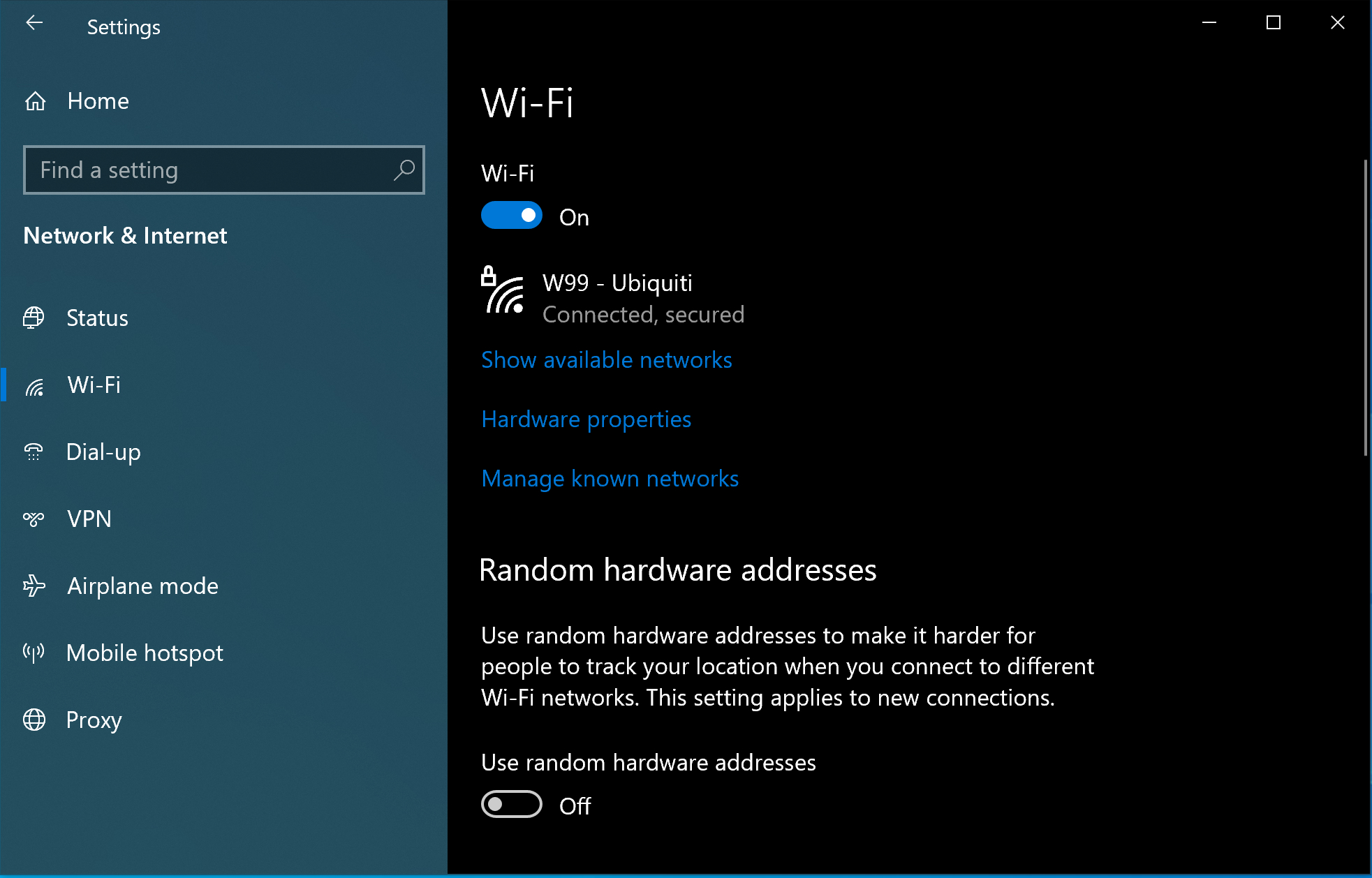Minimize the Settings window
The width and height of the screenshot is (1372, 878).
1209,22
